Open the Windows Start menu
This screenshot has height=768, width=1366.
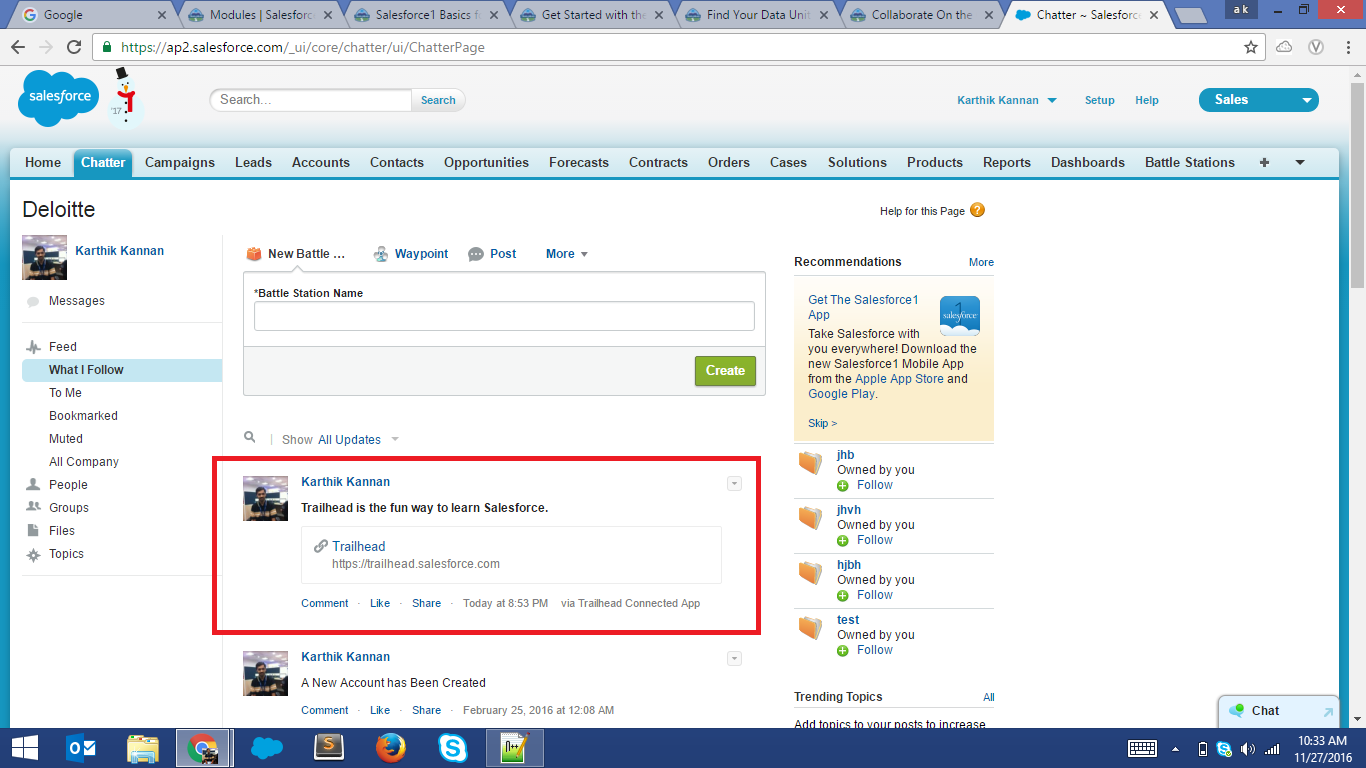click(x=24, y=748)
